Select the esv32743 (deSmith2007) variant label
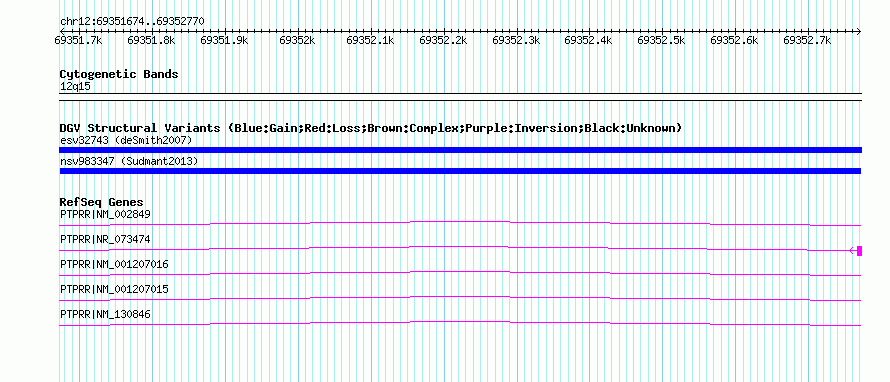Viewport: 890px width, 382px height. click(126, 140)
